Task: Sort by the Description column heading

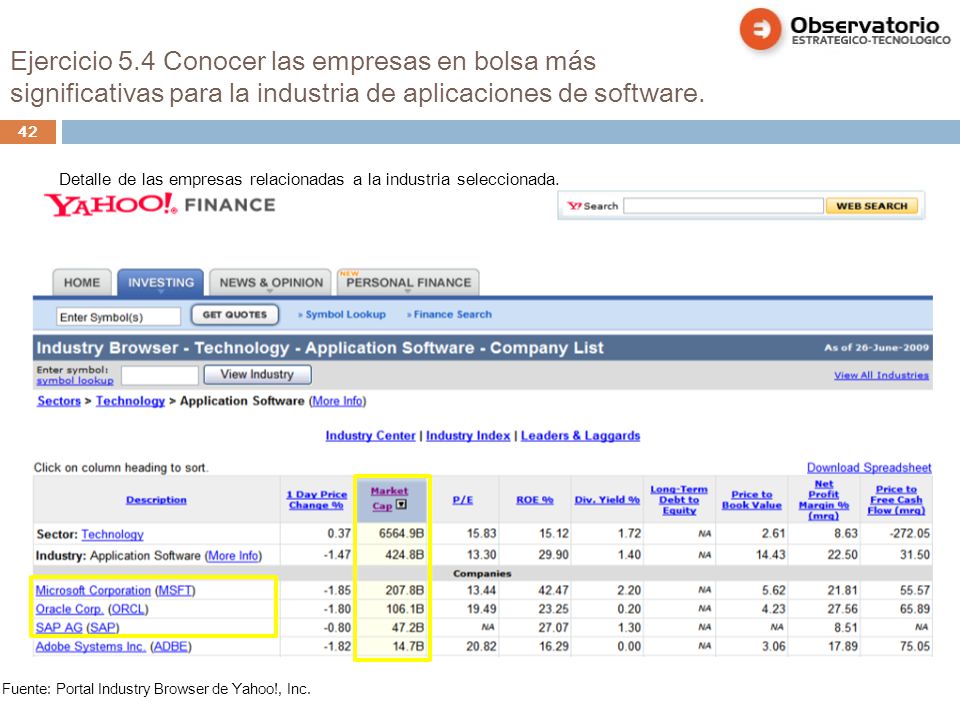Action: [x=156, y=500]
